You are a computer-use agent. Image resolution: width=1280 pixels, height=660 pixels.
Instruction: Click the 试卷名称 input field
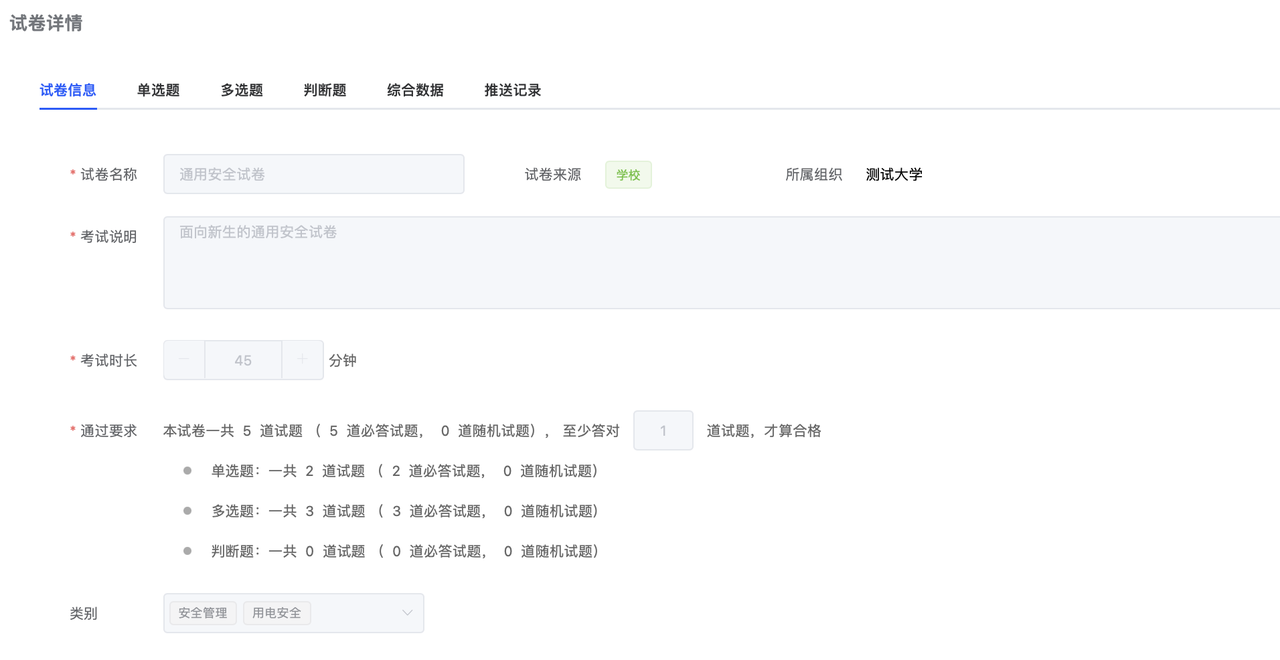coord(313,174)
